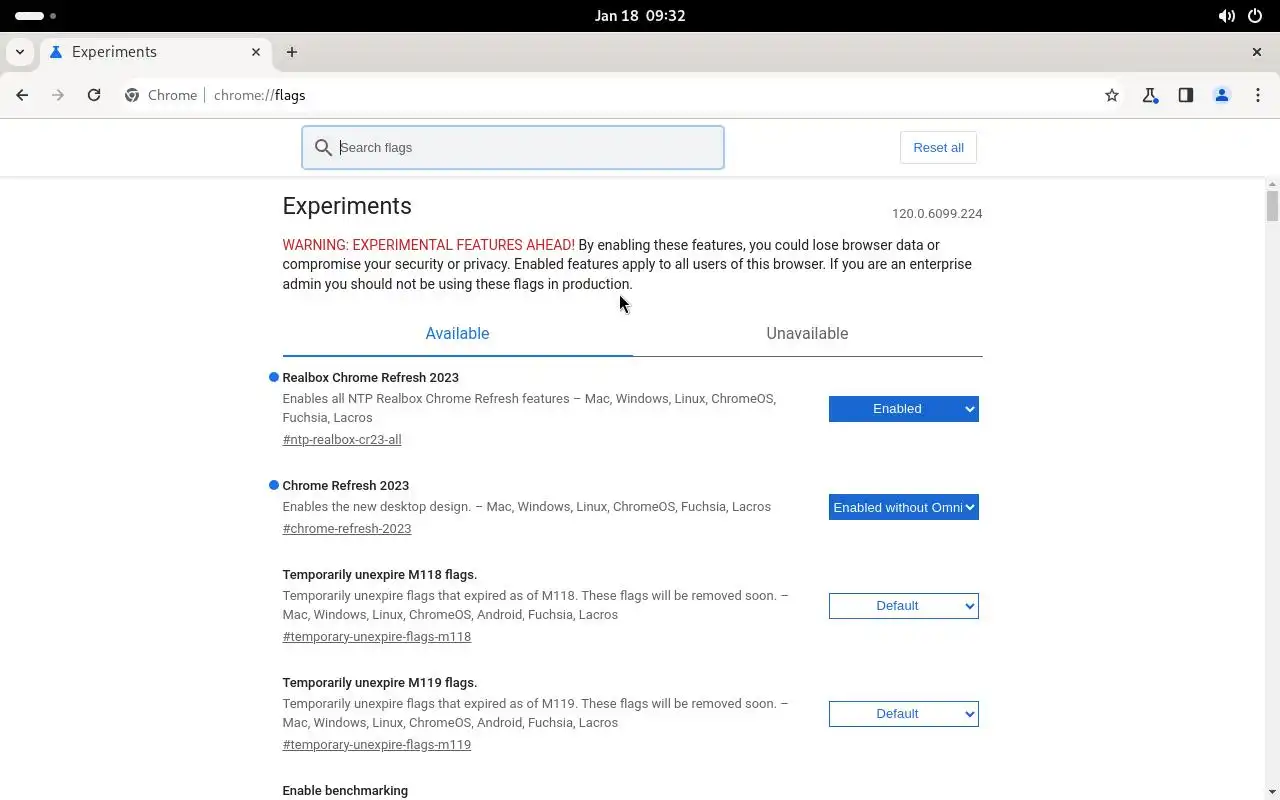The image size is (1280, 800).
Task: Open Realbox Chrome Refresh 2023 Enabled dropdown
Action: point(903,408)
